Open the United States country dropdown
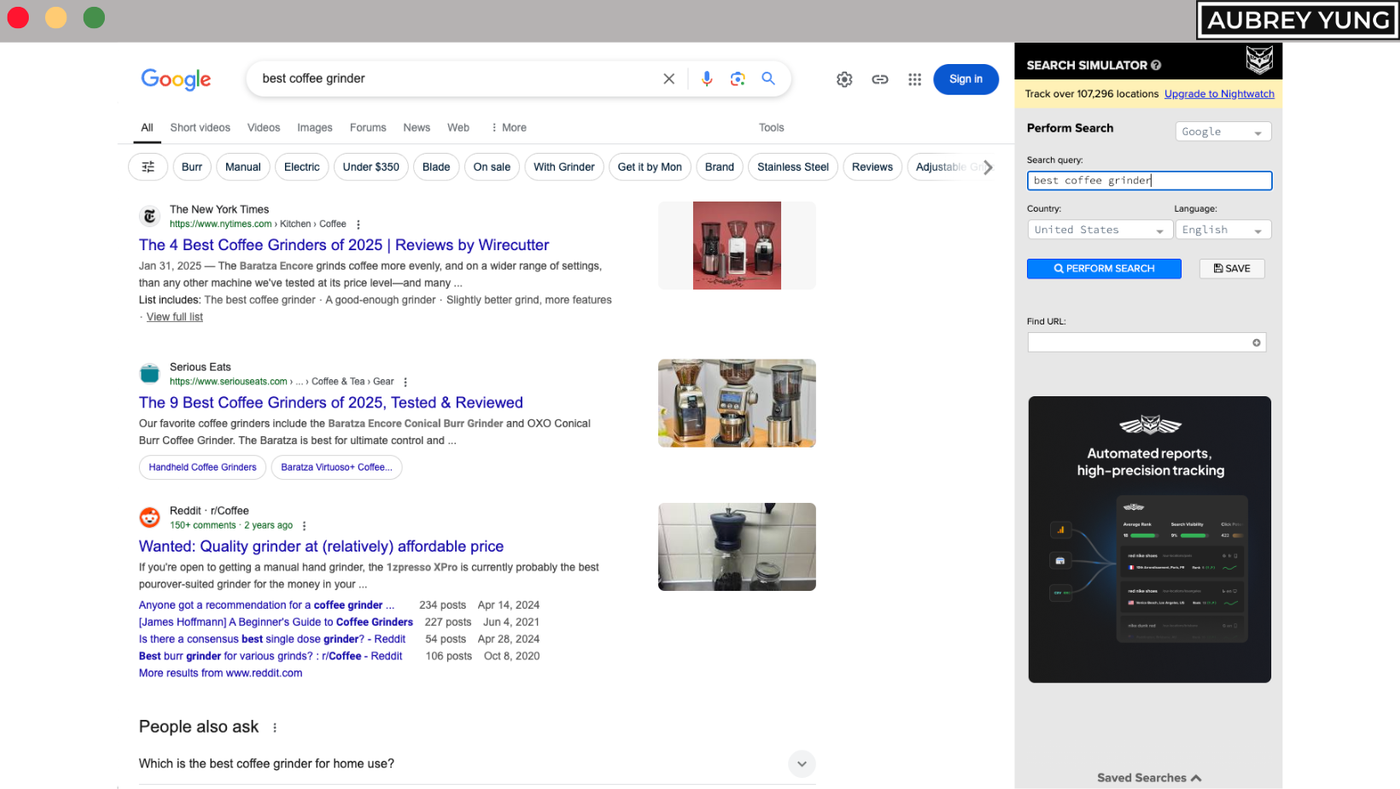Viewport: 1400px width, 789px height. click(1100, 229)
